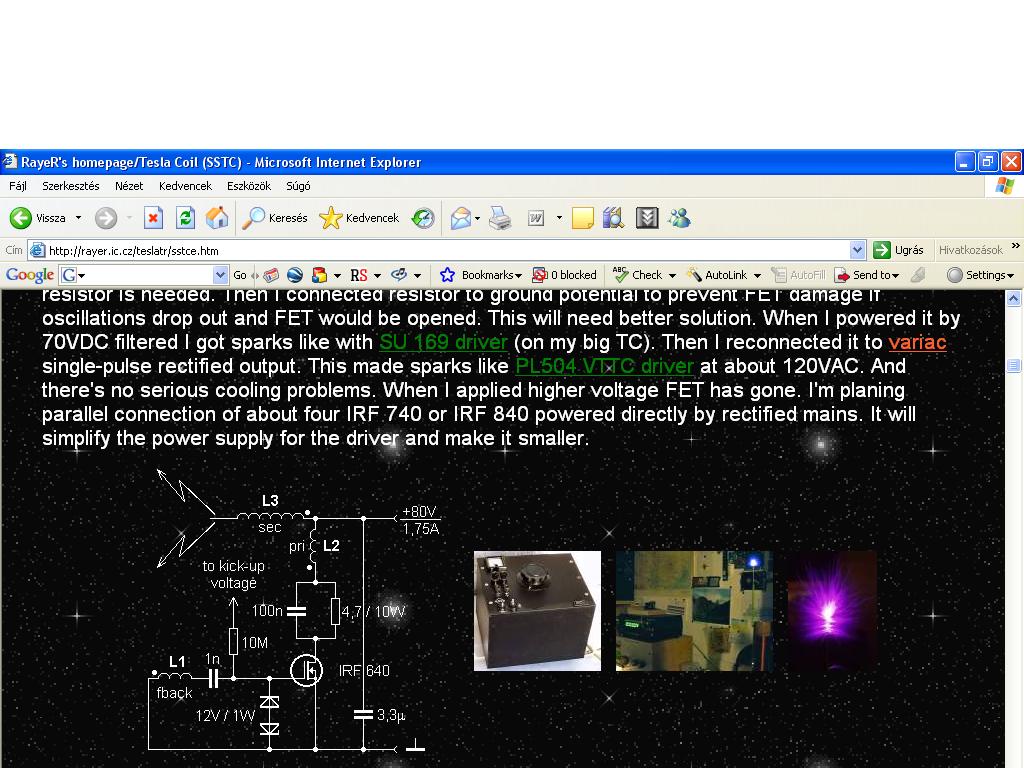Expand the Mail dropdown arrow
Viewport: 1024px width, 768px height.
click(x=477, y=218)
